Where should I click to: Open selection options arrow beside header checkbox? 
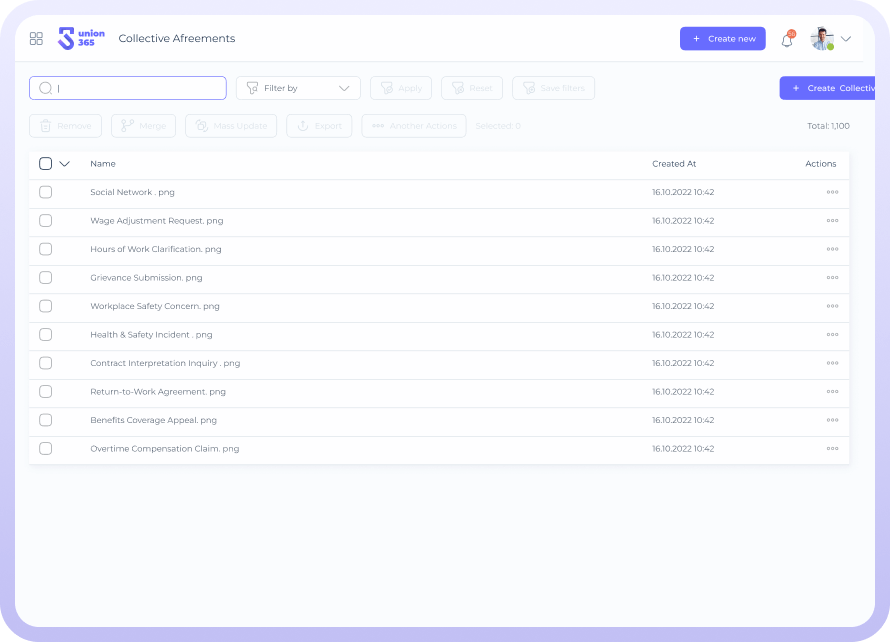pos(65,164)
